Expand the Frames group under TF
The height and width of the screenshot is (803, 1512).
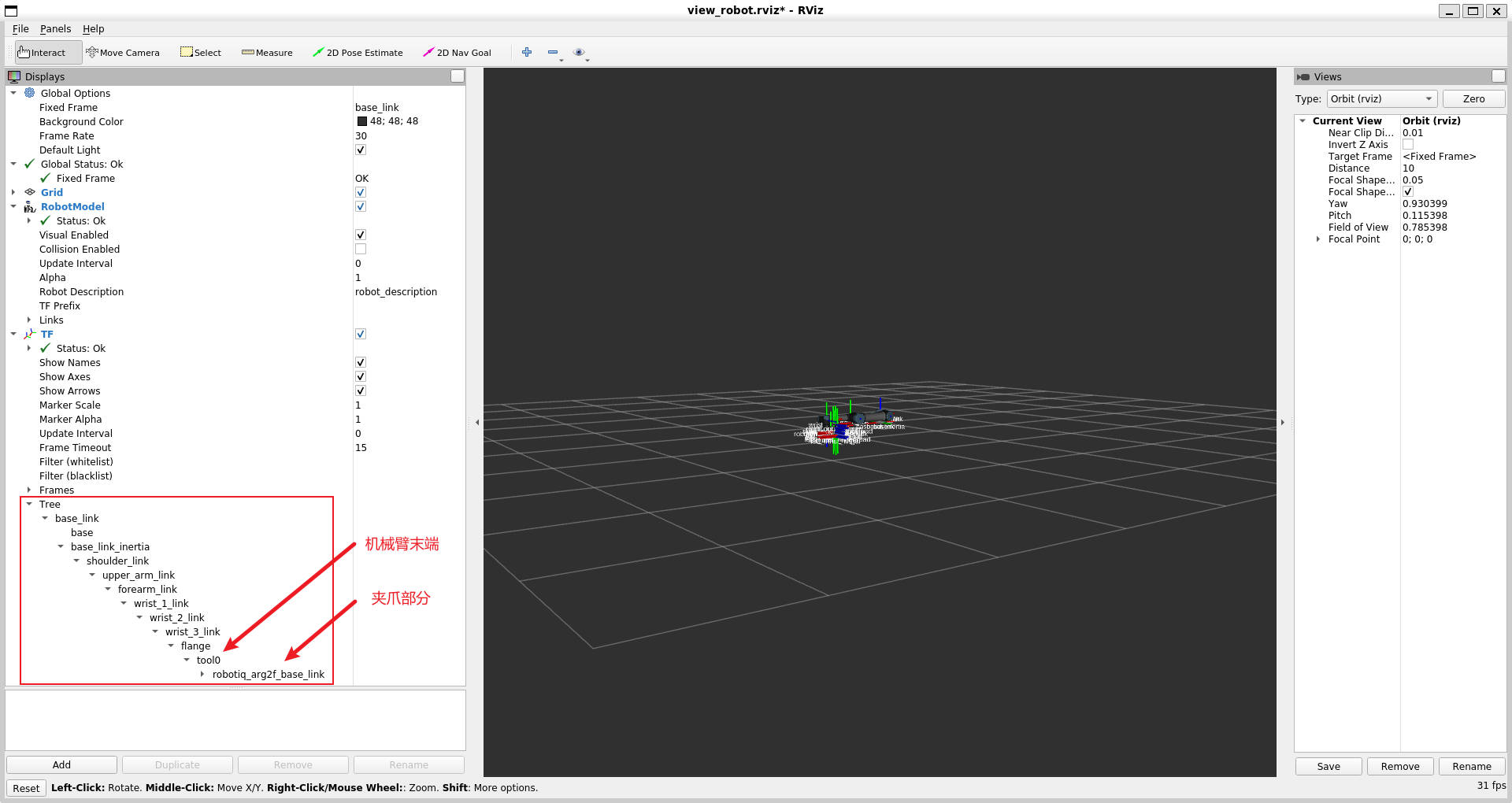(x=29, y=490)
